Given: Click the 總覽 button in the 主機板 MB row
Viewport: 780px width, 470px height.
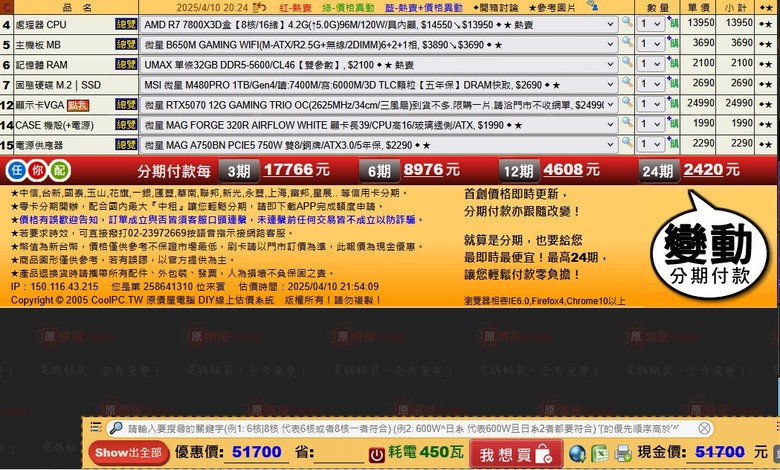Looking at the screenshot, I should [x=126, y=44].
